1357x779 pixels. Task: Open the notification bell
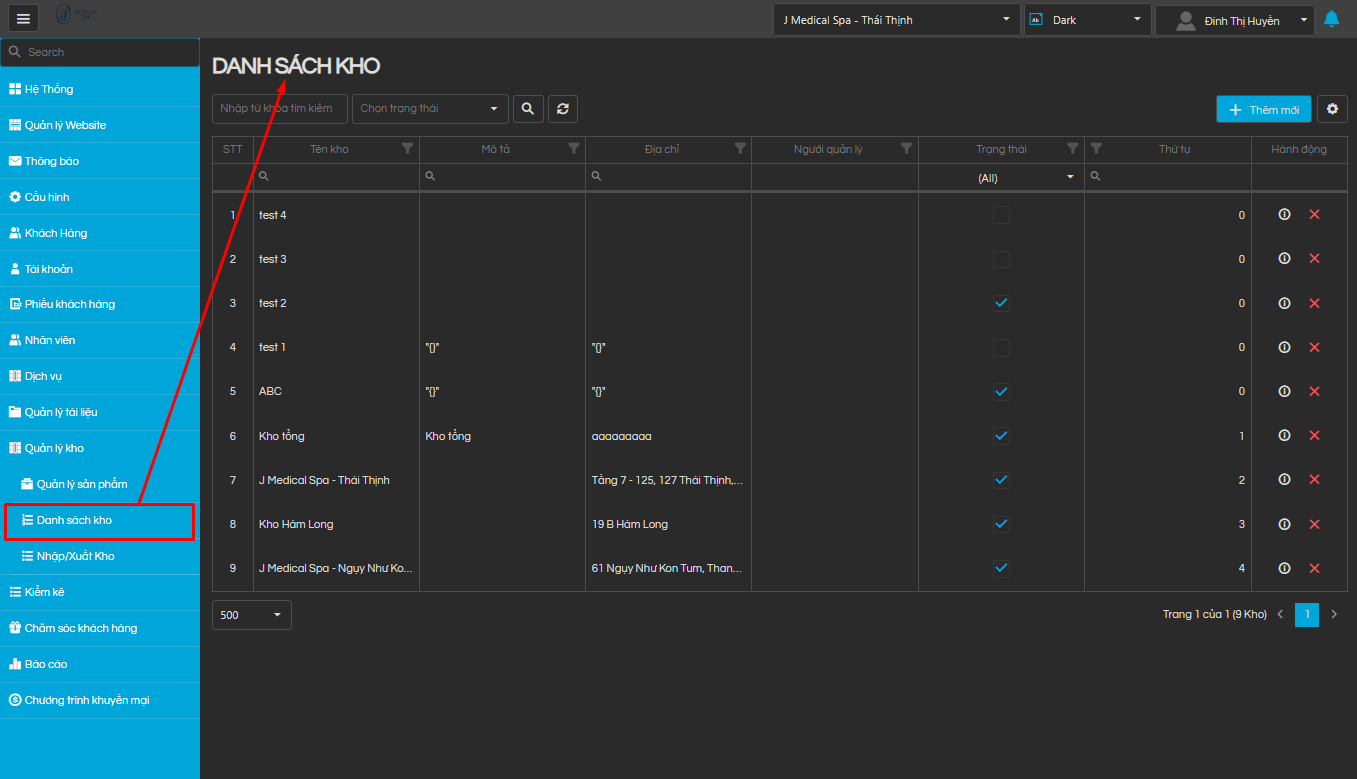point(1331,19)
